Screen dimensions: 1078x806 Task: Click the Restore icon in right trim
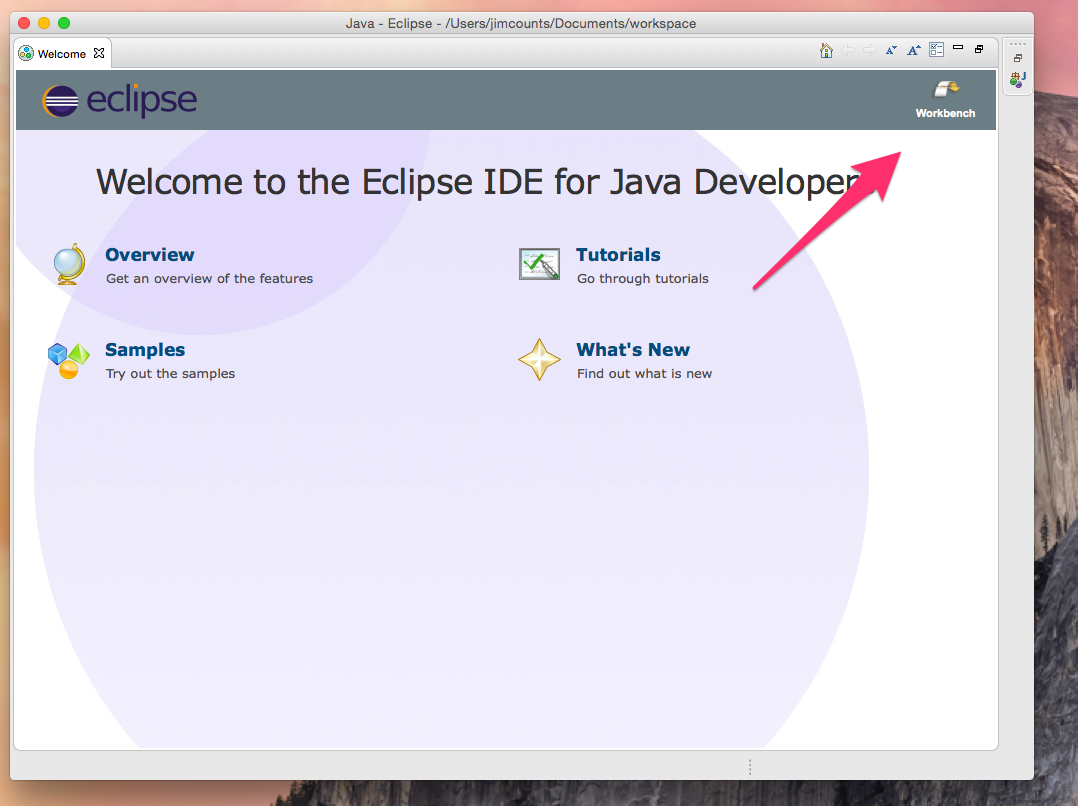click(x=1018, y=58)
